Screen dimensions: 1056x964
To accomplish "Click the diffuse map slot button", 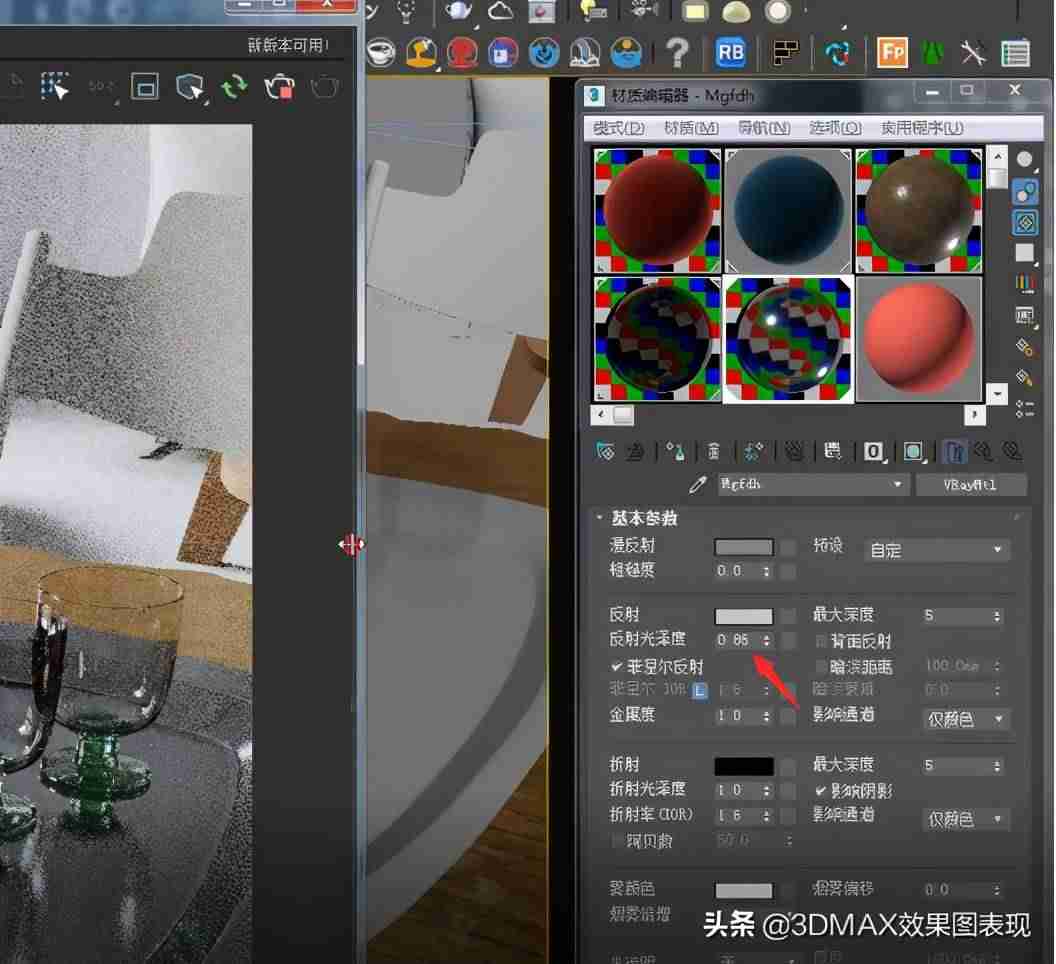I will click(788, 546).
